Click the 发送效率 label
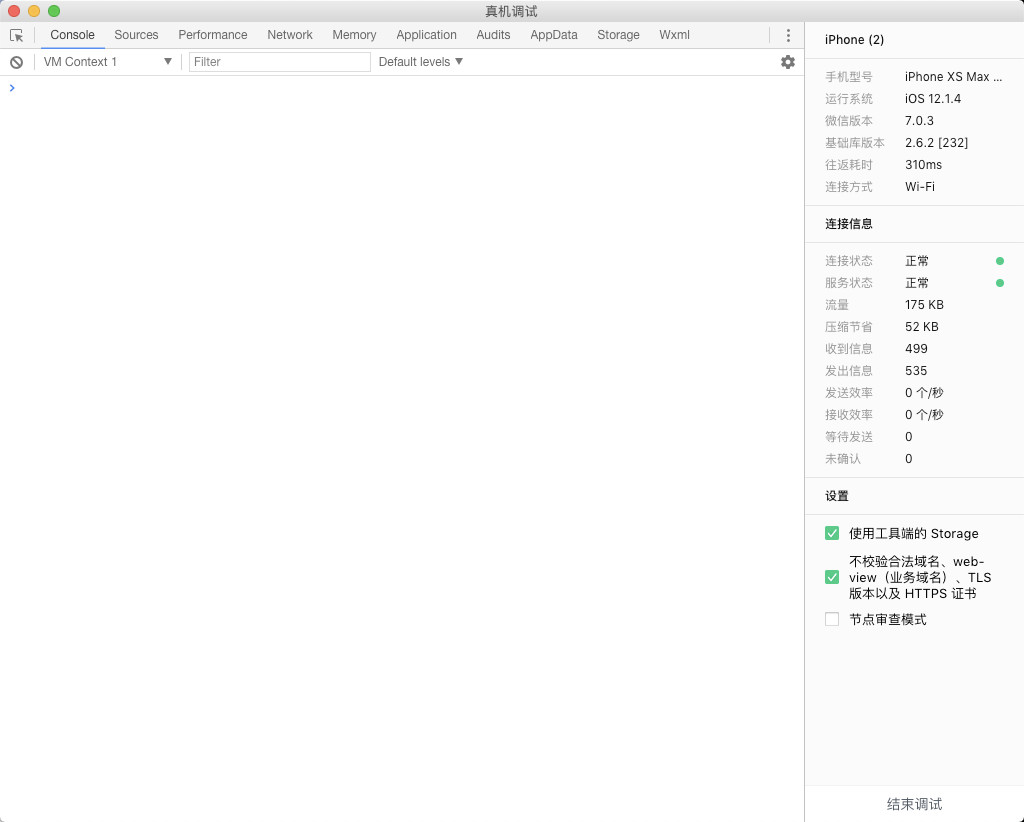This screenshot has width=1024, height=822. coord(848,393)
